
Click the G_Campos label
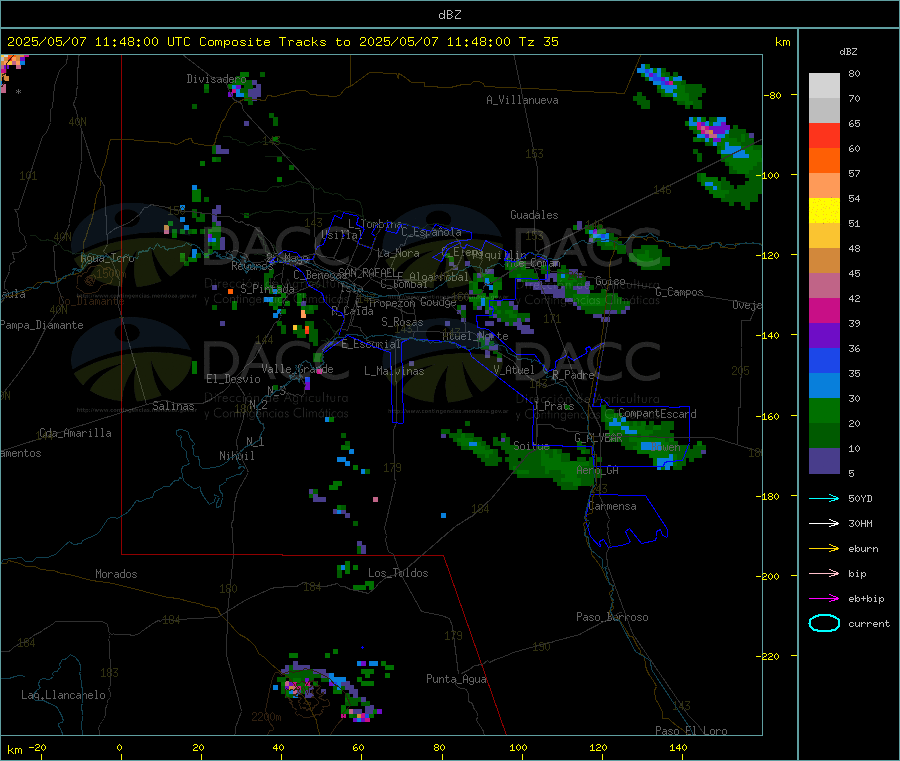679,292
